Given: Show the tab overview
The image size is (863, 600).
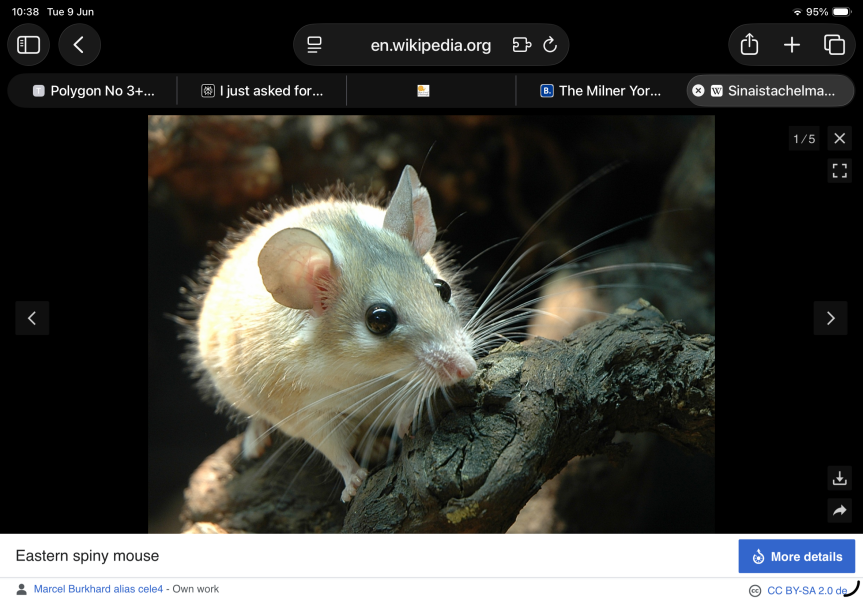Looking at the screenshot, I should 834,45.
